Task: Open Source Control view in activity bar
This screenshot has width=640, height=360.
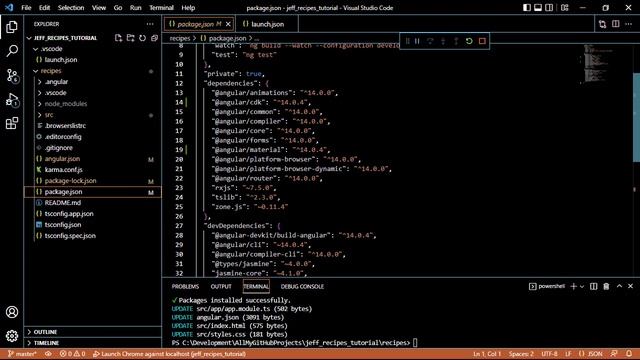Action: pyautogui.click(x=12, y=76)
